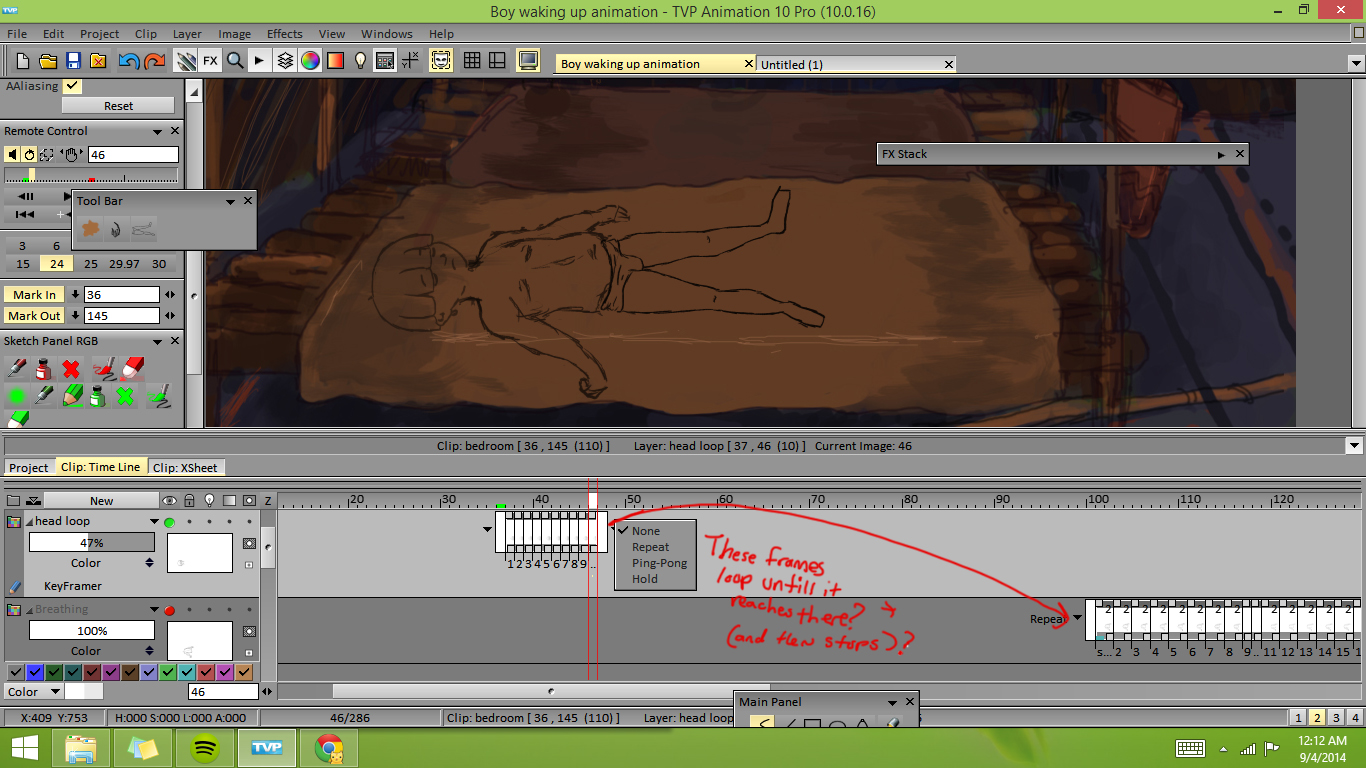Click the Redo arrow icon
The height and width of the screenshot is (768, 1366).
pyautogui.click(x=154, y=61)
